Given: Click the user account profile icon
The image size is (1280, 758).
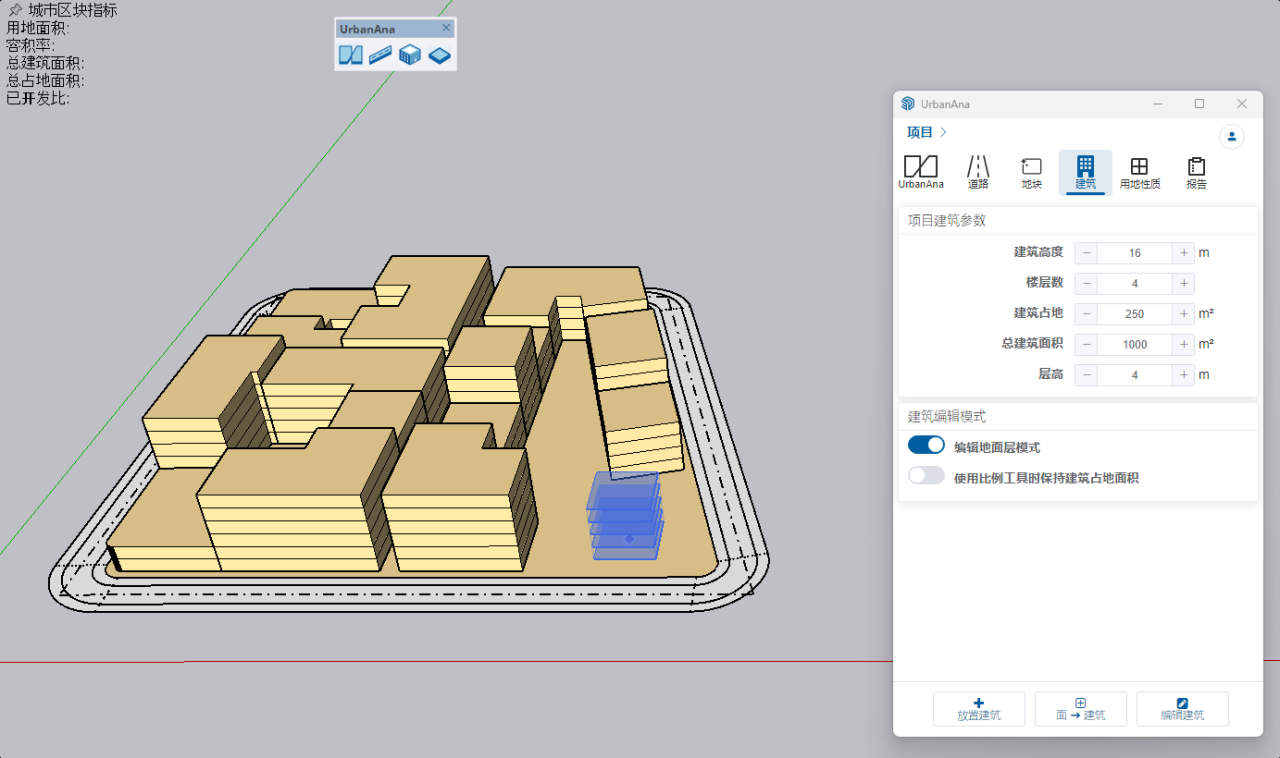Looking at the screenshot, I should (x=1231, y=137).
